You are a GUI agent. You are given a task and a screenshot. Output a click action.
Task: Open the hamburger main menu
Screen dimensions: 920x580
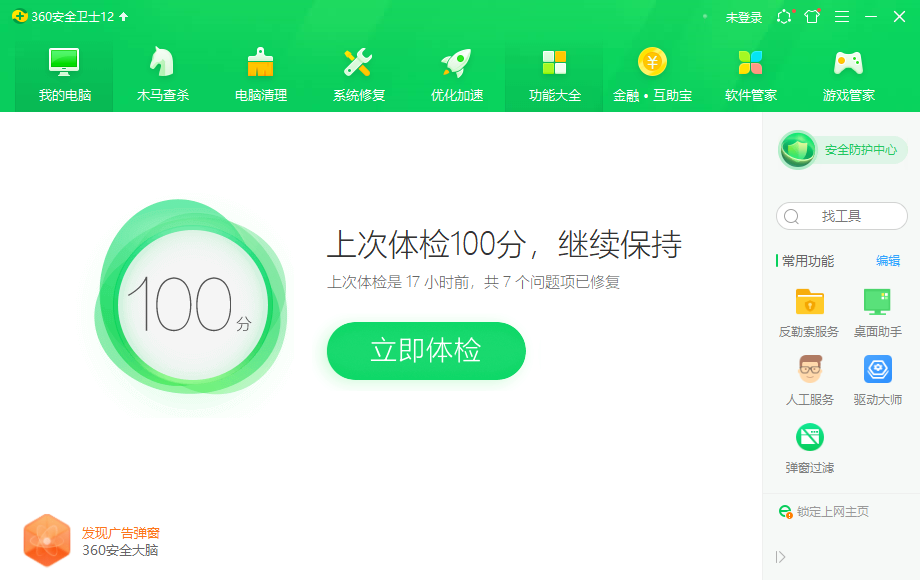tap(842, 17)
